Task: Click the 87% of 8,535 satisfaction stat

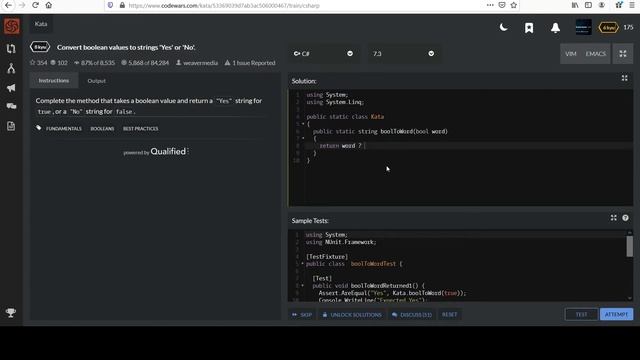Action: 94,63
